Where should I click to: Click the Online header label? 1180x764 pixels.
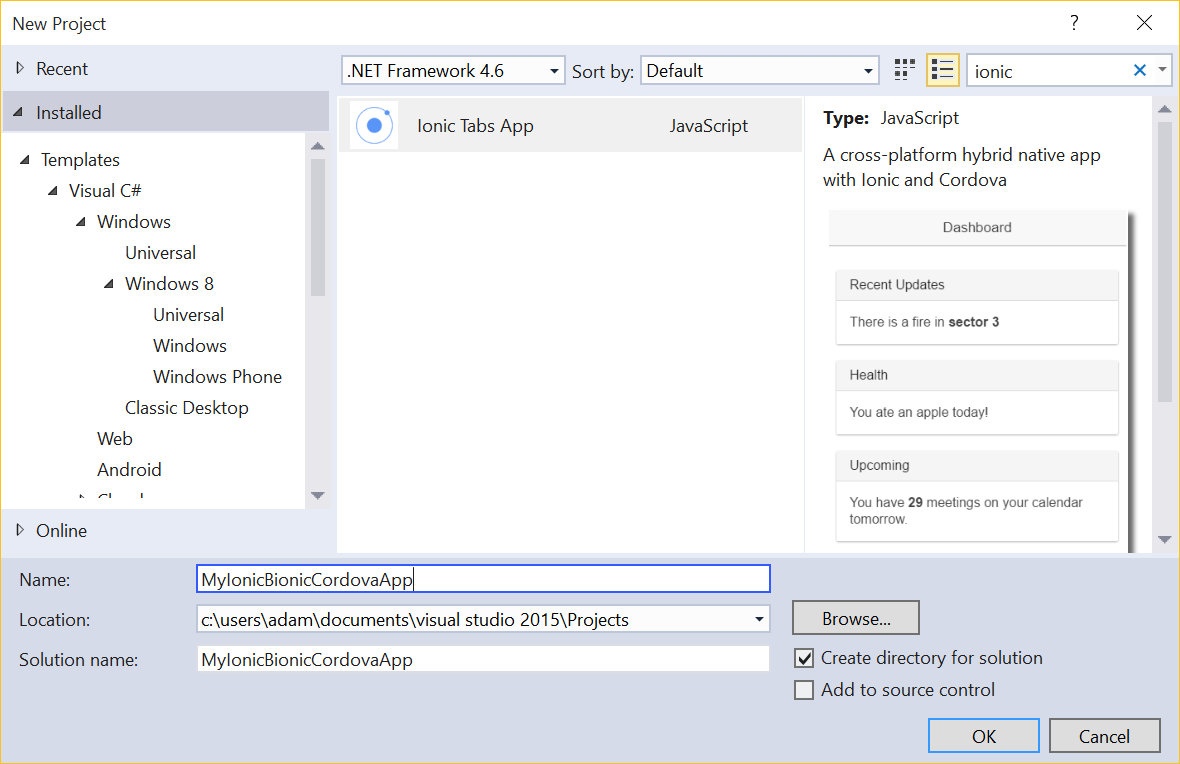[61, 531]
